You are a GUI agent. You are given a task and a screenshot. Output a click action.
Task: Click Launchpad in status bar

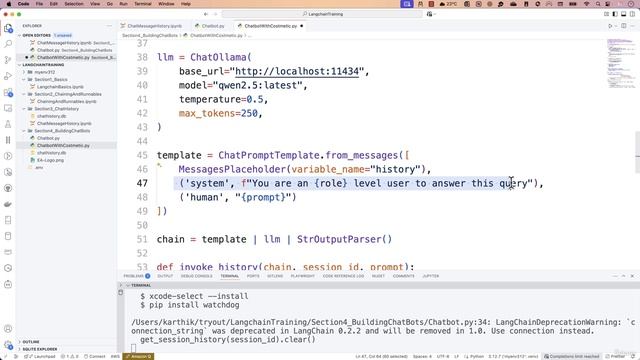(40, 356)
